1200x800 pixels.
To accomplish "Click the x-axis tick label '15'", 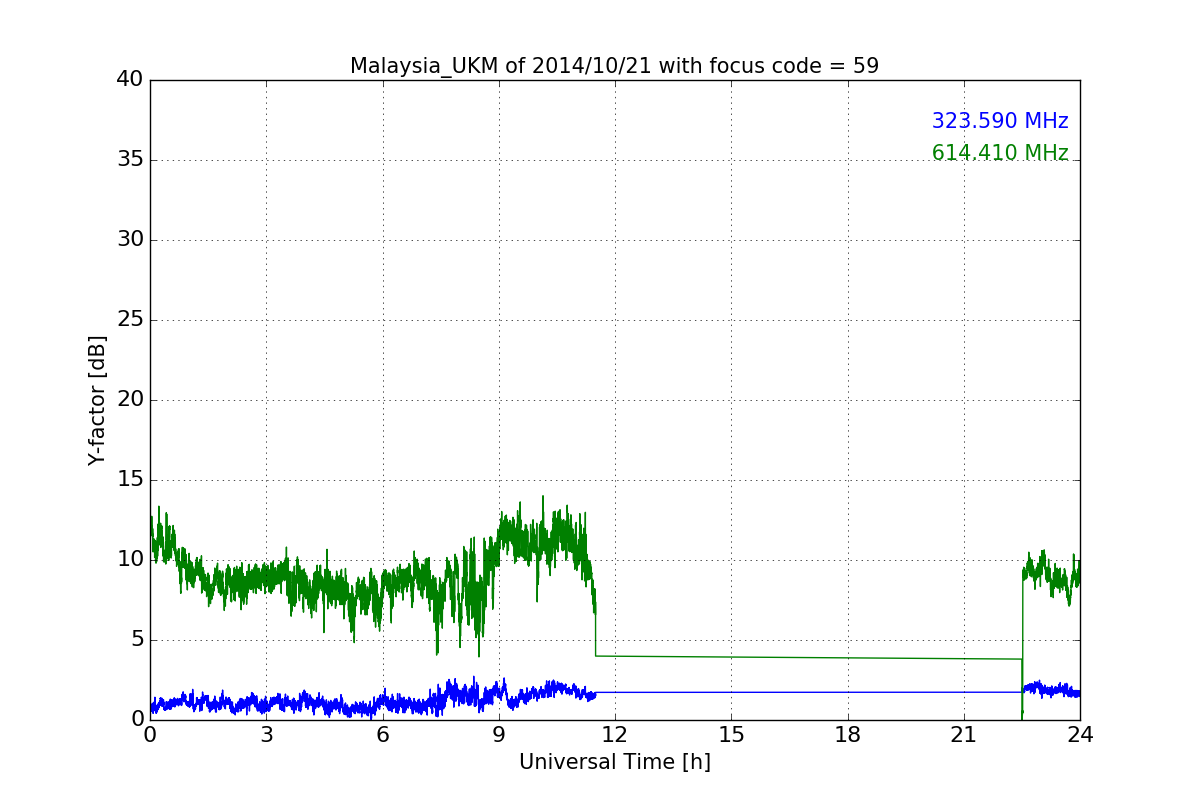I will (731, 735).
